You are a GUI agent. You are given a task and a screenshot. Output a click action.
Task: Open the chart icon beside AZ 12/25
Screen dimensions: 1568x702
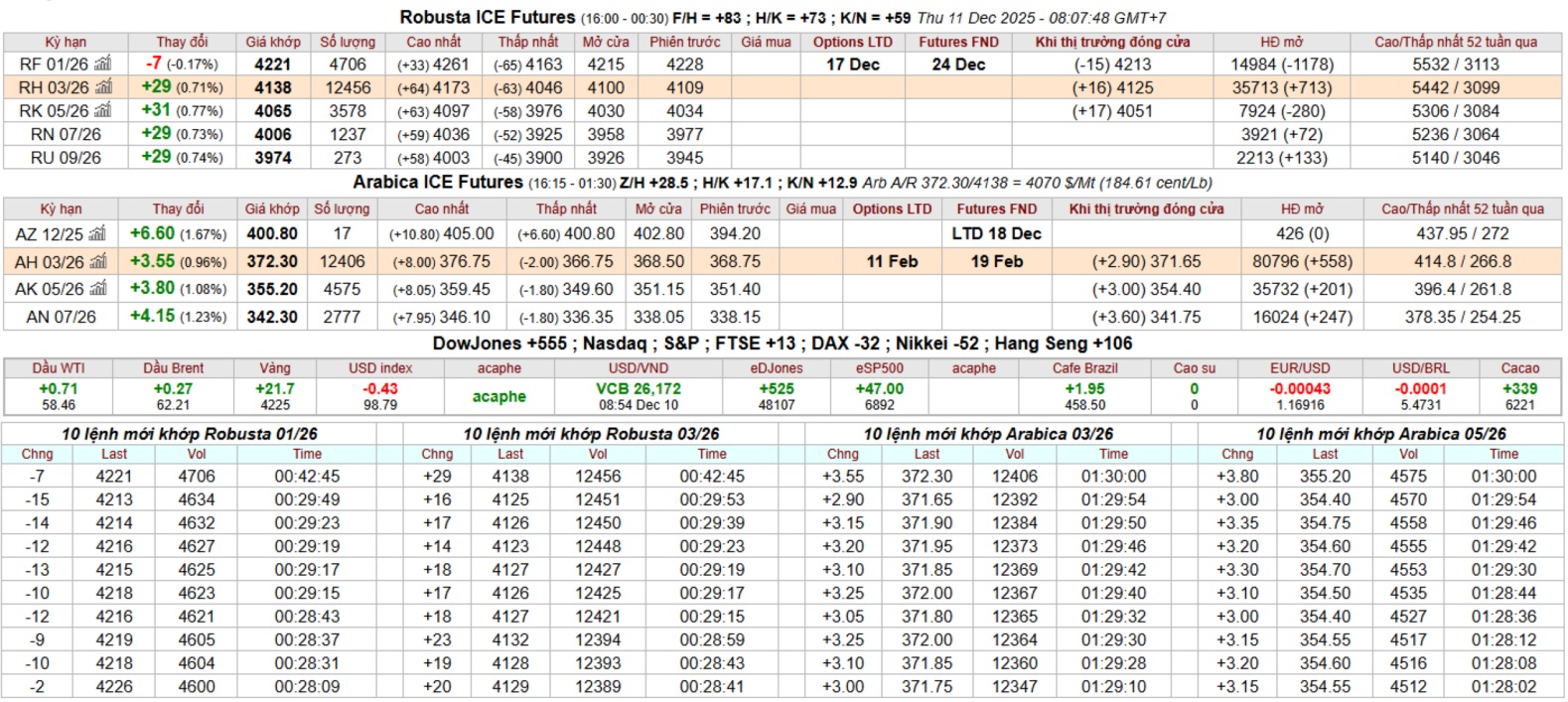97,234
